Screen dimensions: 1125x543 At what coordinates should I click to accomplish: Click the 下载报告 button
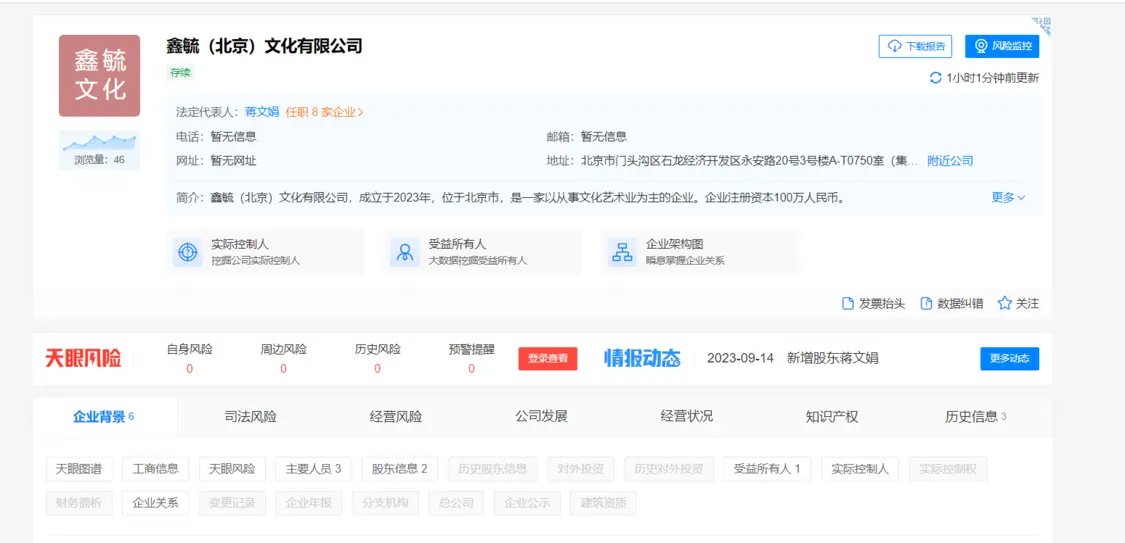[x=915, y=46]
